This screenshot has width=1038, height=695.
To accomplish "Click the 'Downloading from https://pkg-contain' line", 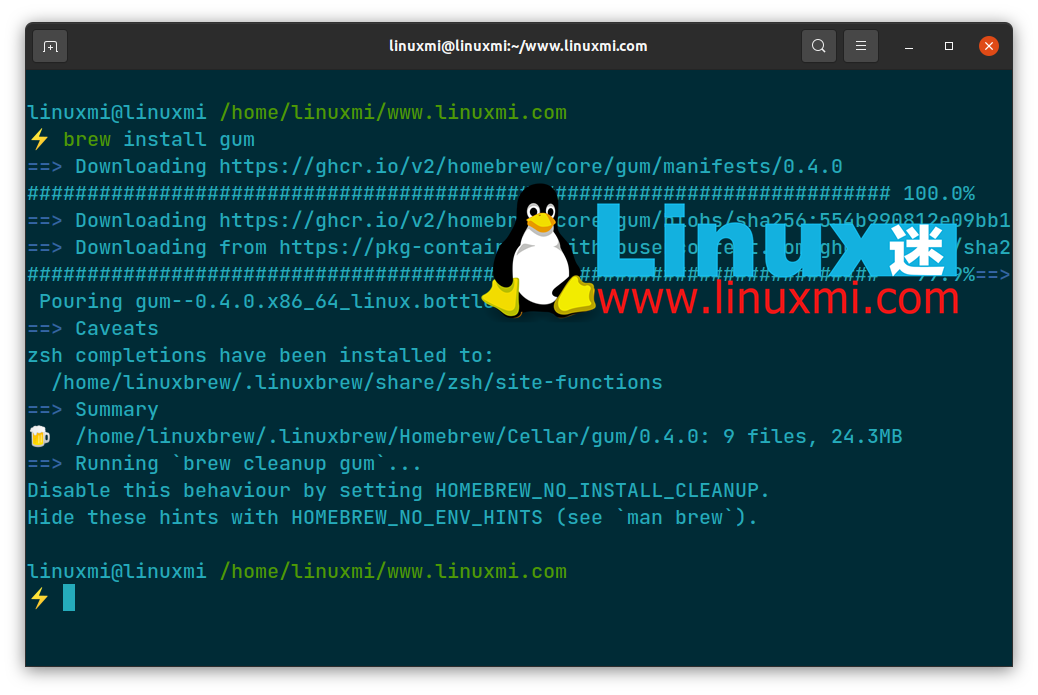I will pos(519,248).
